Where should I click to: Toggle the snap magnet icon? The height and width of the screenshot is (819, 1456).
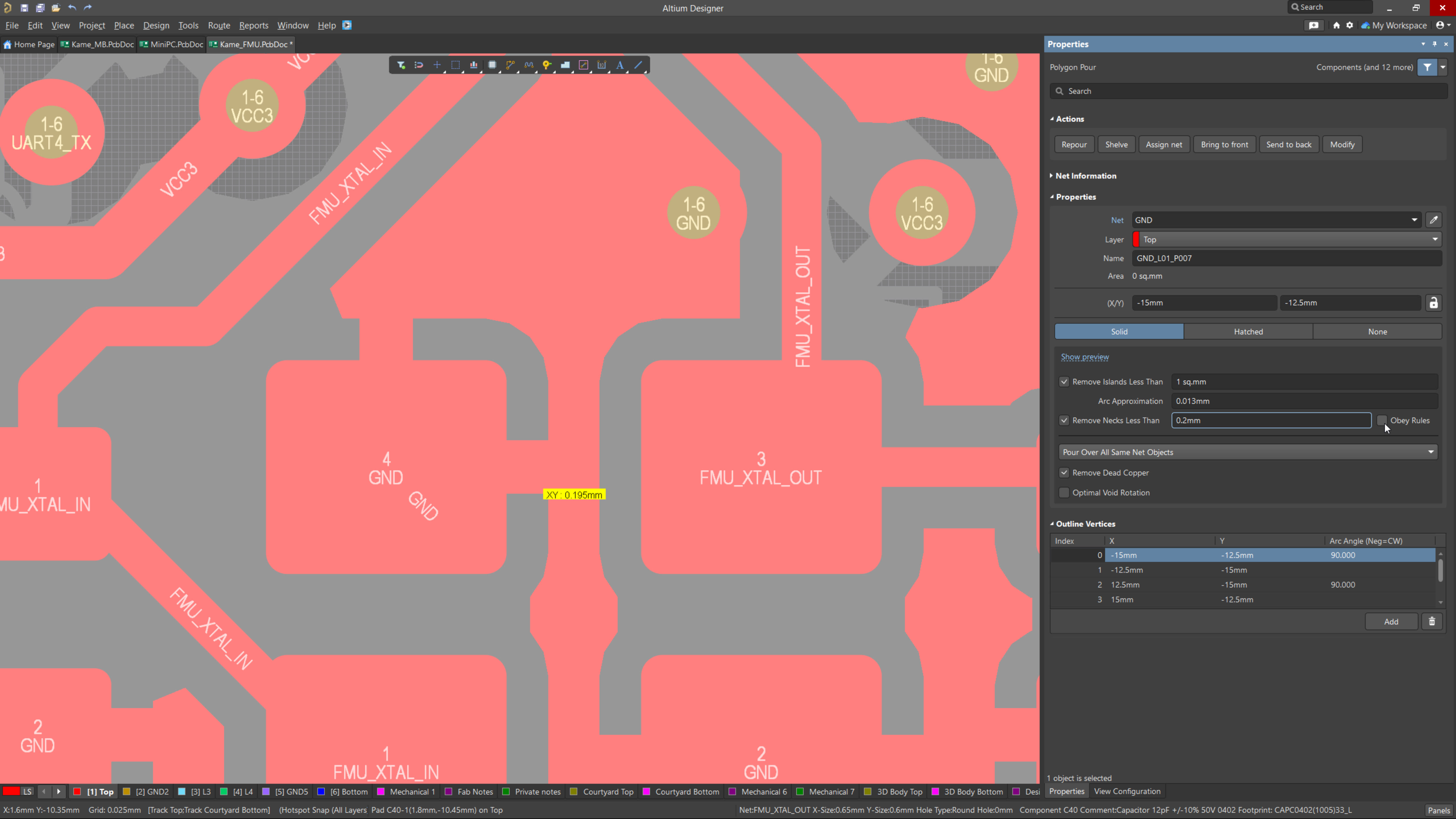[419, 65]
